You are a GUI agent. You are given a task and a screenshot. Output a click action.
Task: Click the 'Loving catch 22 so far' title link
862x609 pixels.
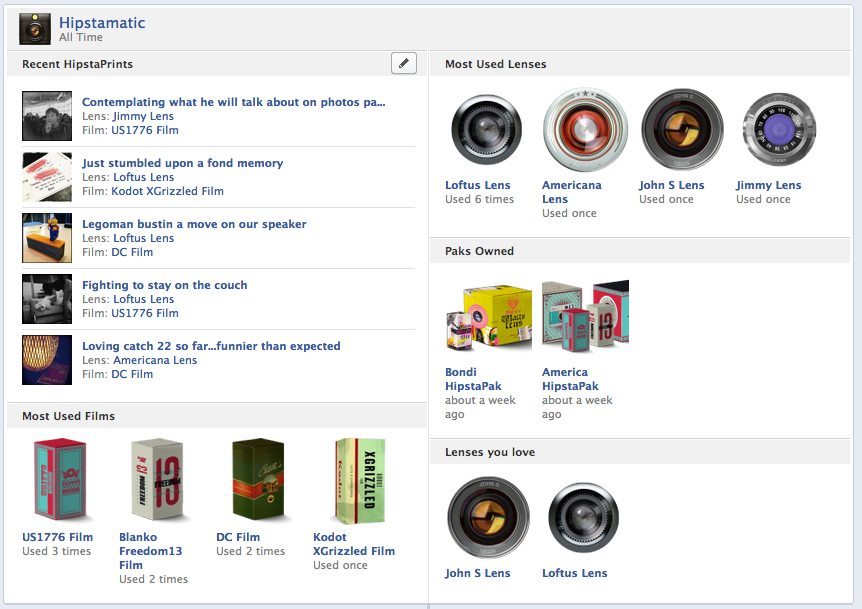click(x=211, y=346)
